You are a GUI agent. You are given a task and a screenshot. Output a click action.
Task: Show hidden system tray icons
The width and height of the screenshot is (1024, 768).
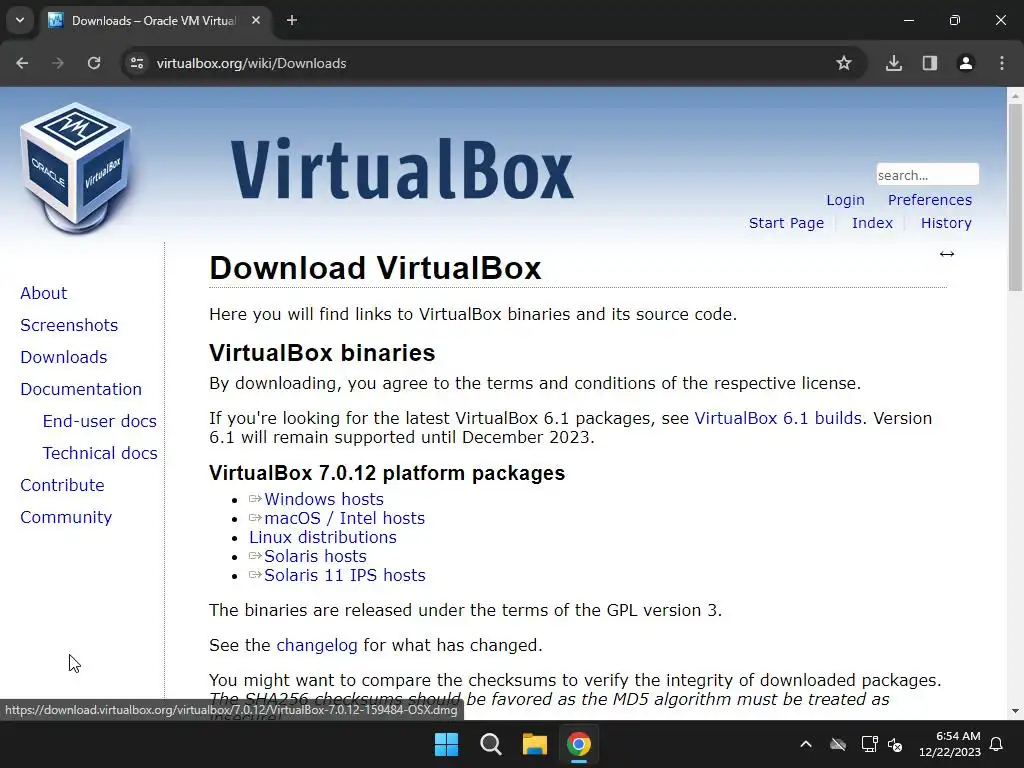click(806, 744)
